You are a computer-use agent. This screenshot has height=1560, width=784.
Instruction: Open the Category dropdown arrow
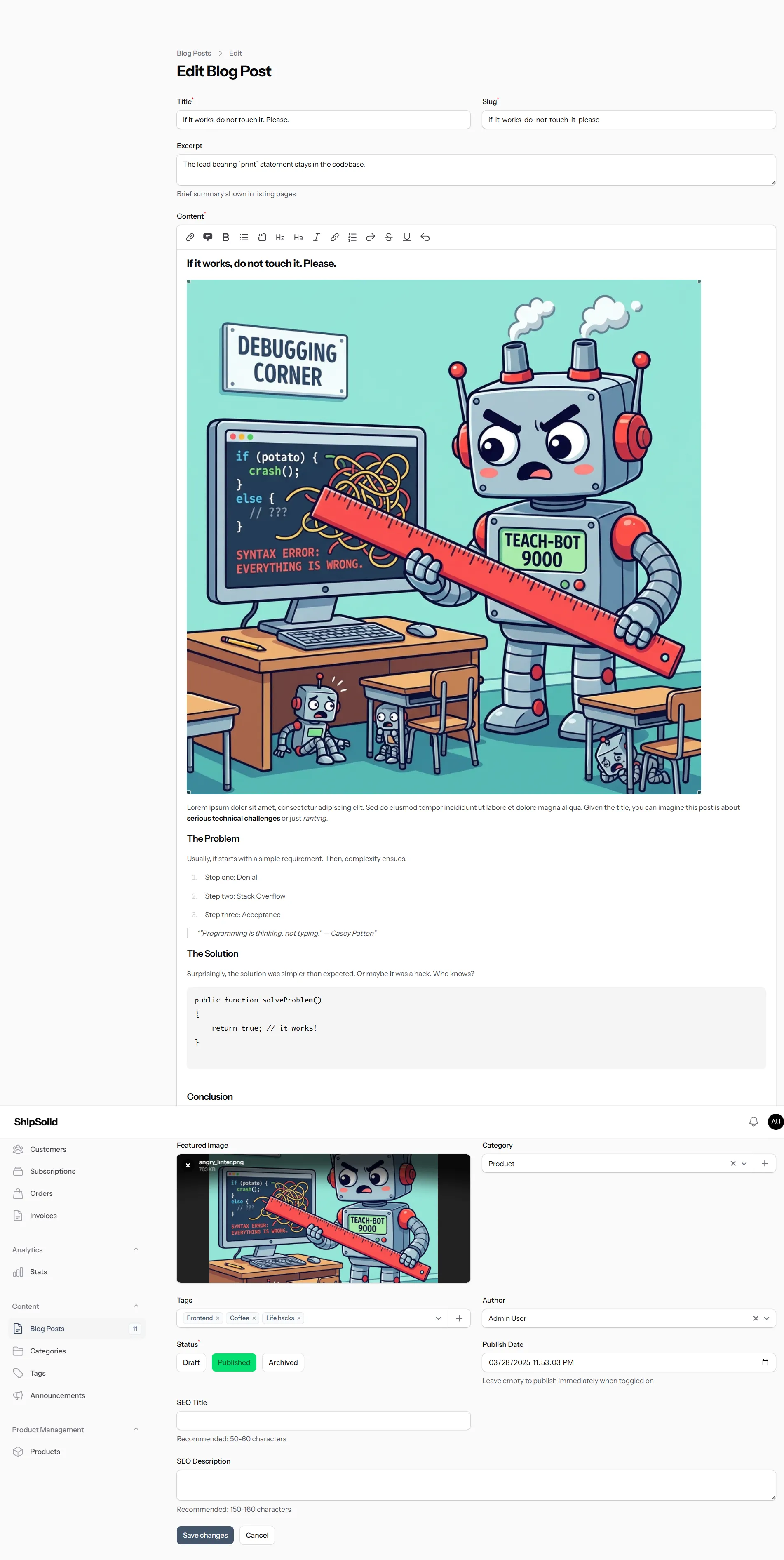click(x=744, y=1163)
